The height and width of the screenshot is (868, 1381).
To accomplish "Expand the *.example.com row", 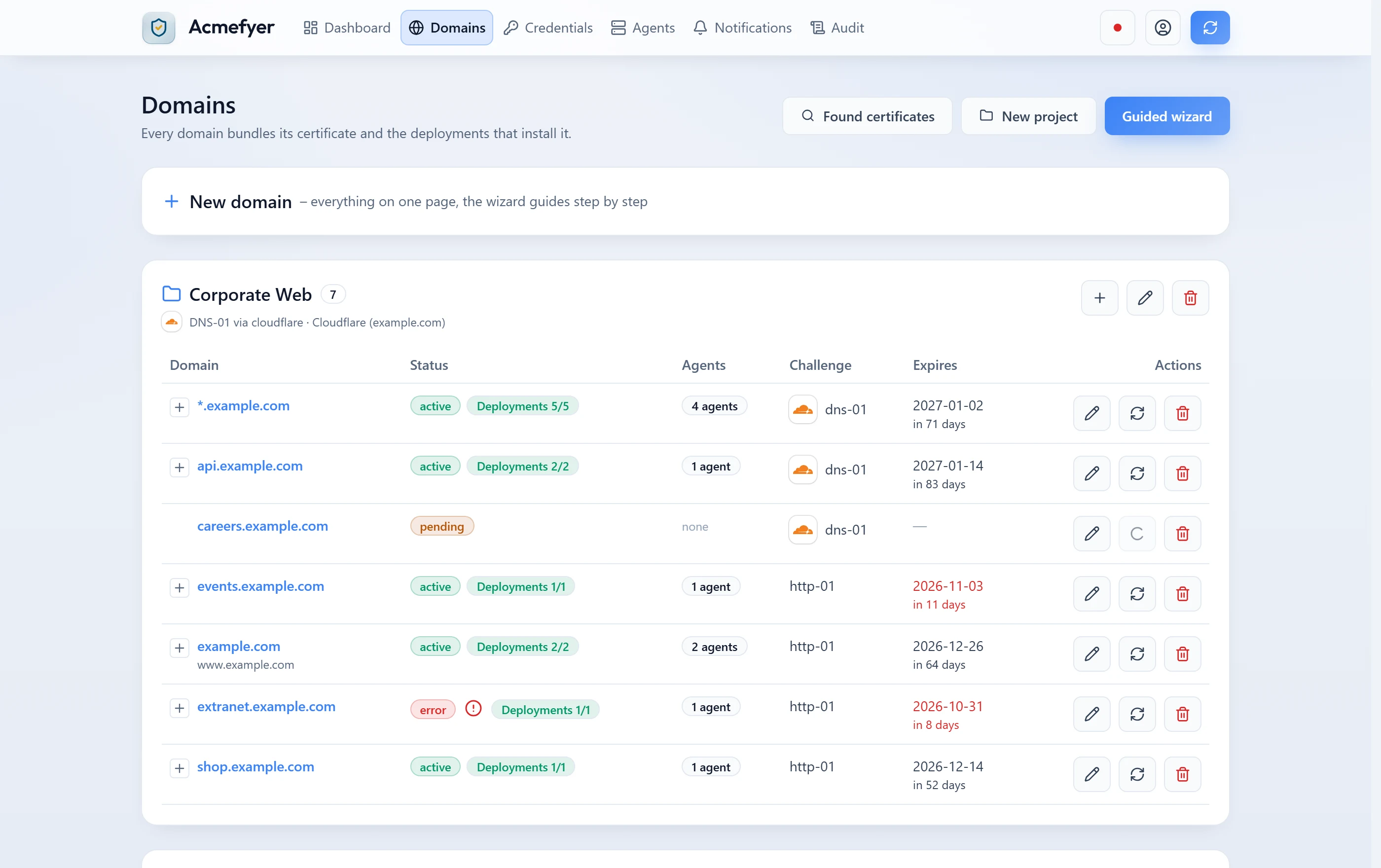I will tap(180, 407).
